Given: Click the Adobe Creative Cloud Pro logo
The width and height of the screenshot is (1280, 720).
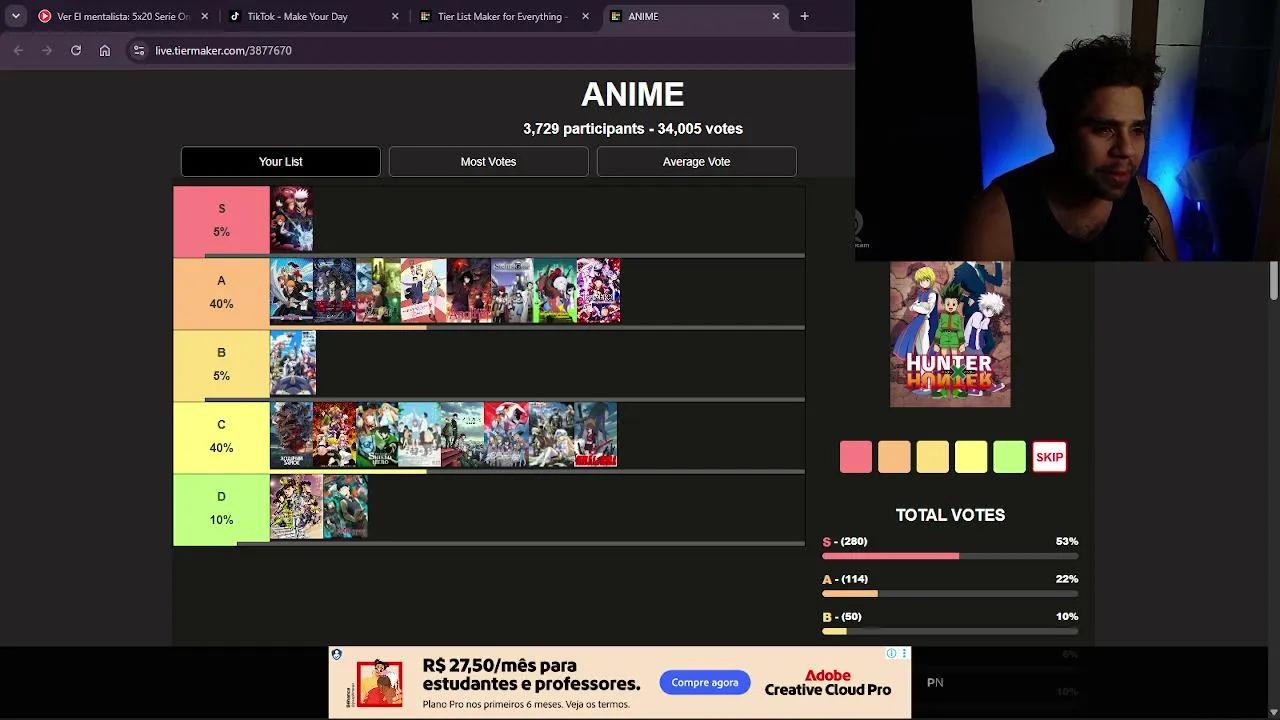Looking at the screenshot, I should [x=828, y=683].
